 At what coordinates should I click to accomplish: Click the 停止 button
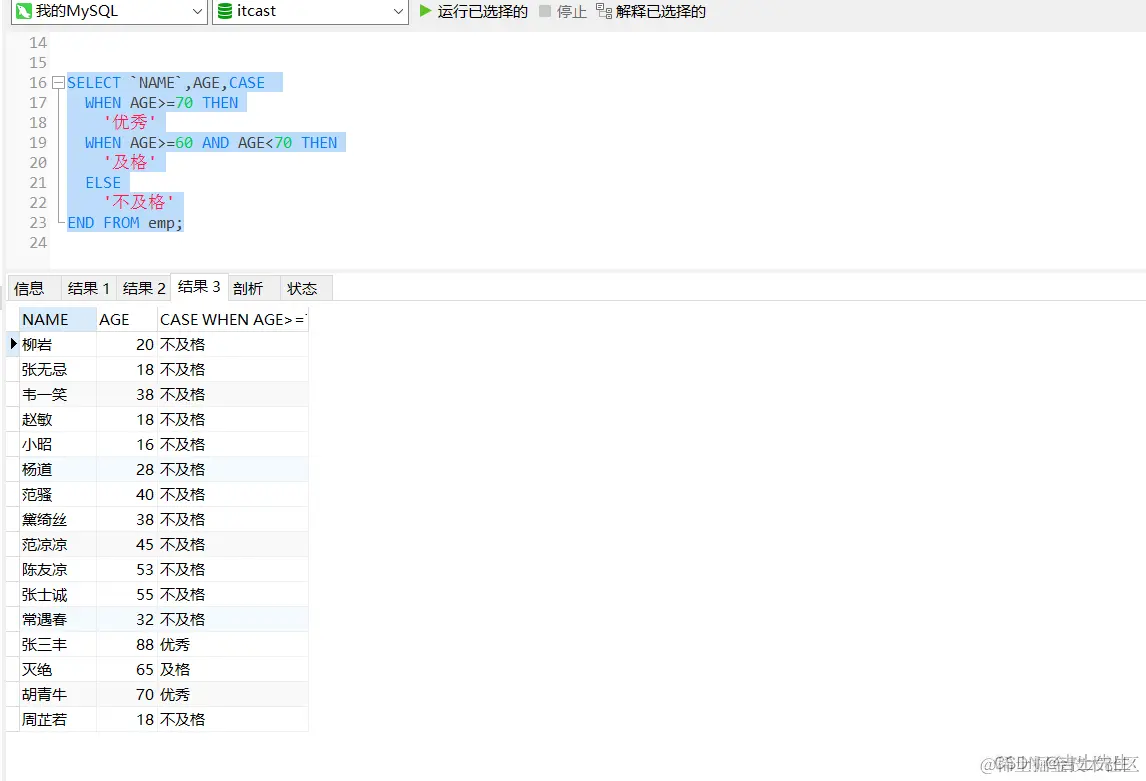tap(563, 11)
